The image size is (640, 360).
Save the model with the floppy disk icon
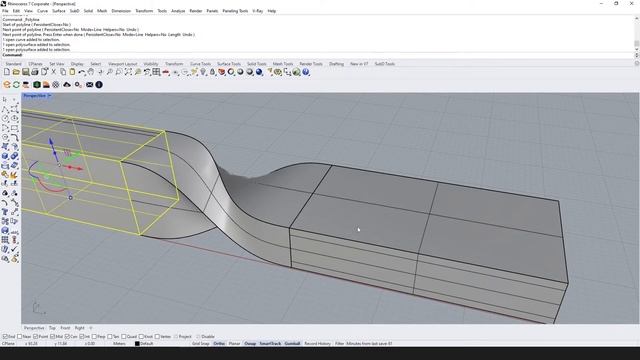pos(25,72)
